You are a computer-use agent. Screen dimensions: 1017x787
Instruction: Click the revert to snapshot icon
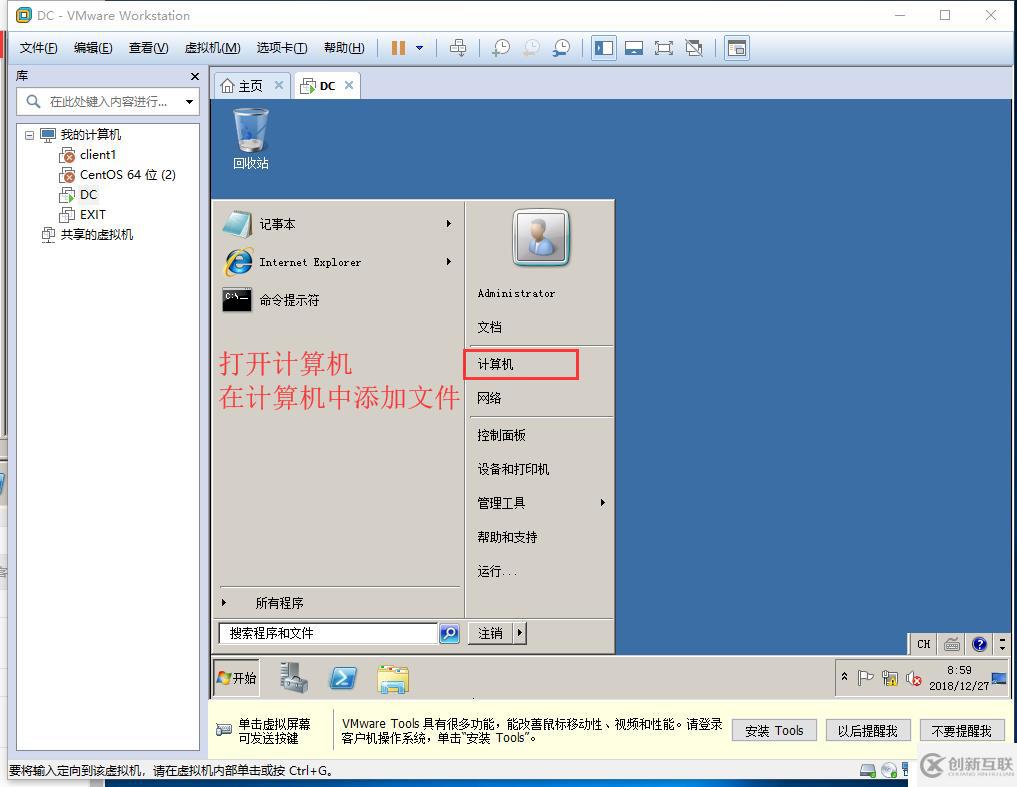pyautogui.click(x=531, y=48)
